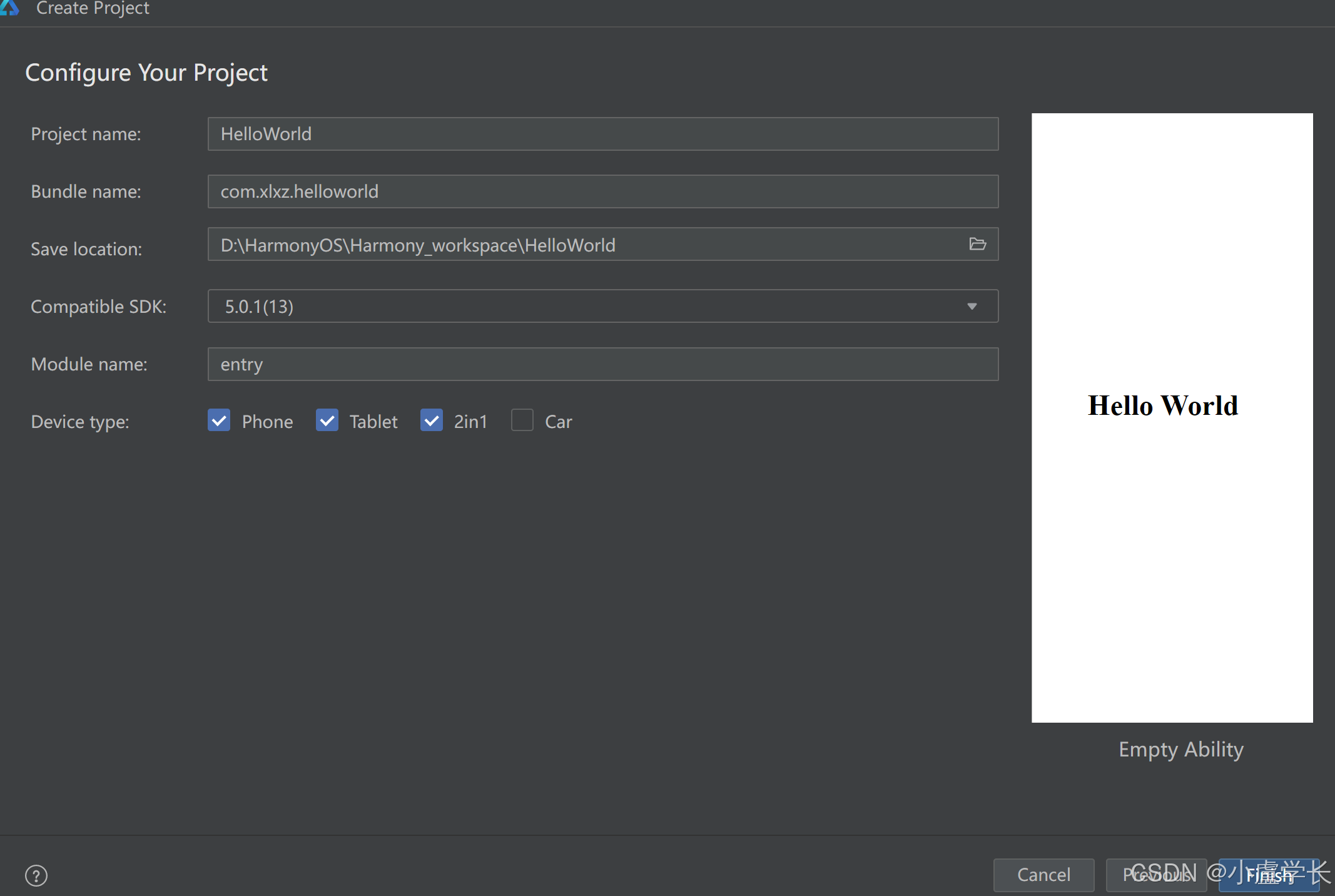Click the Device type label
The width and height of the screenshot is (1335, 896).
[x=80, y=422]
